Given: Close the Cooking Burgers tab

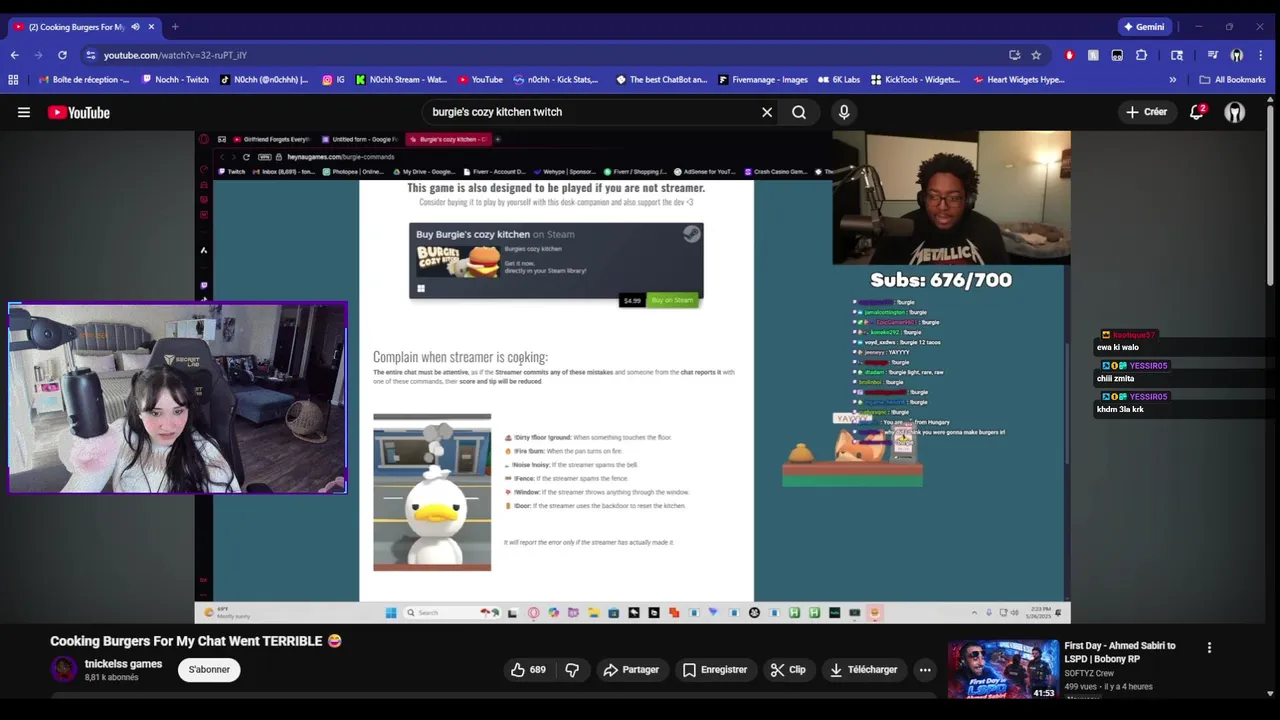Looking at the screenshot, I should pos(152,27).
